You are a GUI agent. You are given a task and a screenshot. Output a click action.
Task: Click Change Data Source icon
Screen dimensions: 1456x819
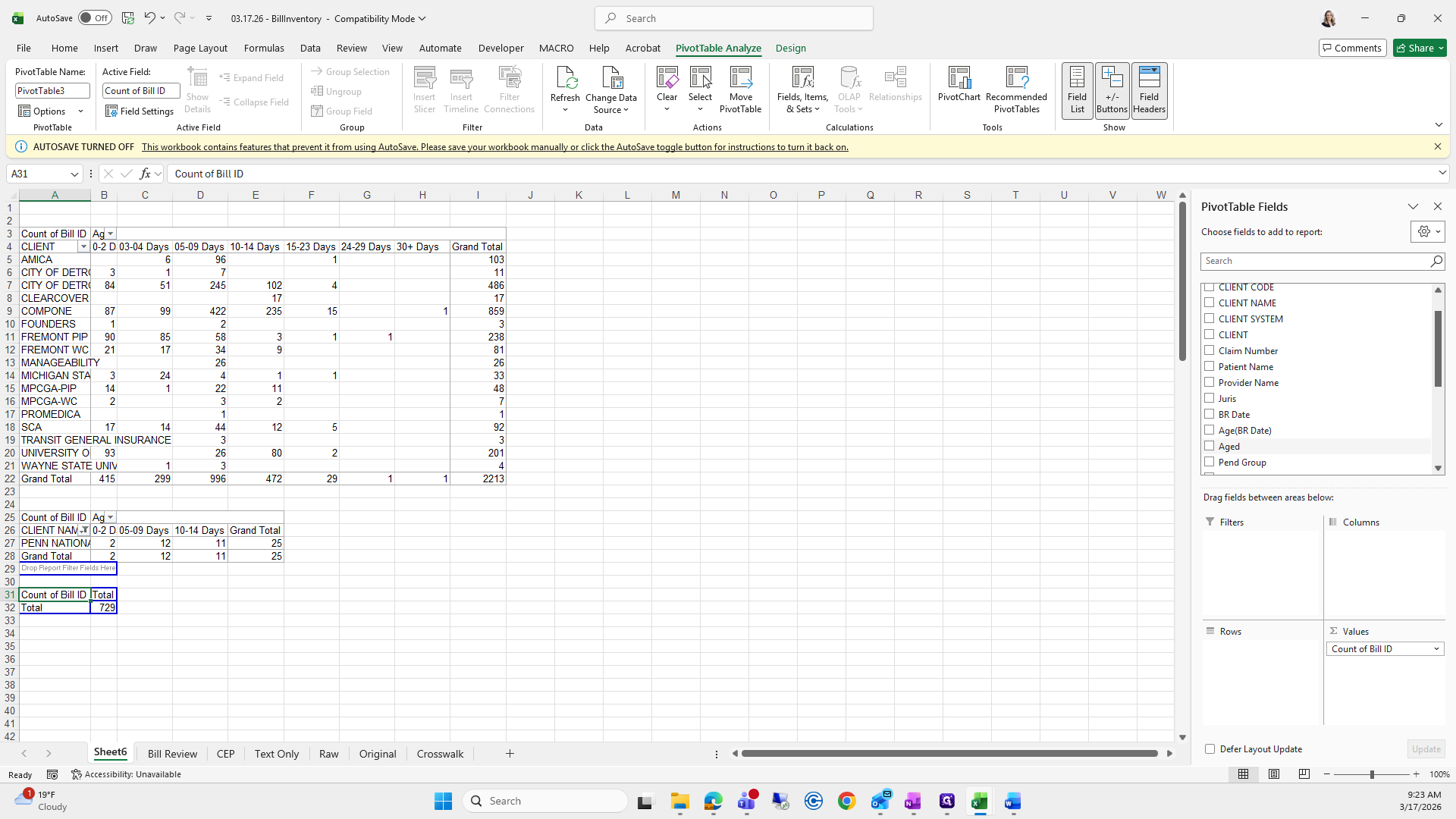click(x=611, y=79)
